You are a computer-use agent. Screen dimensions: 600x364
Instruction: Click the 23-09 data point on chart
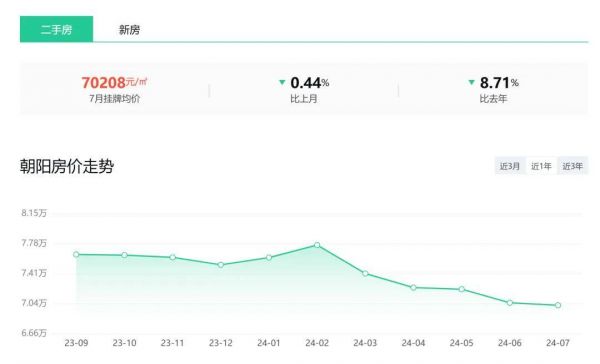[76, 255]
